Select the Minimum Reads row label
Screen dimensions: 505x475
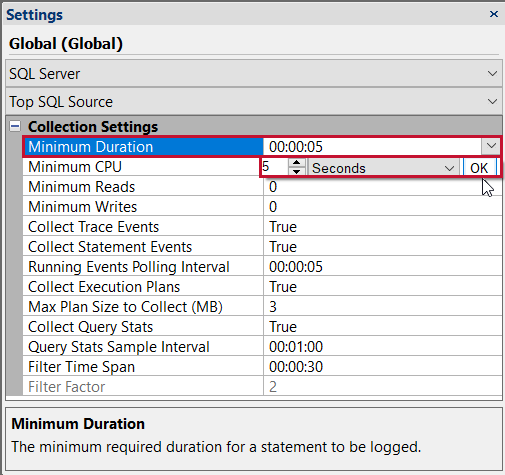point(82,187)
